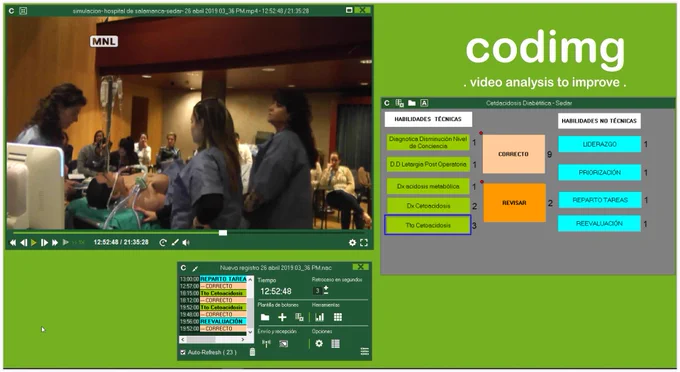Click screen-share icon under Envío y recepción
680x372 pixels.
click(x=284, y=344)
